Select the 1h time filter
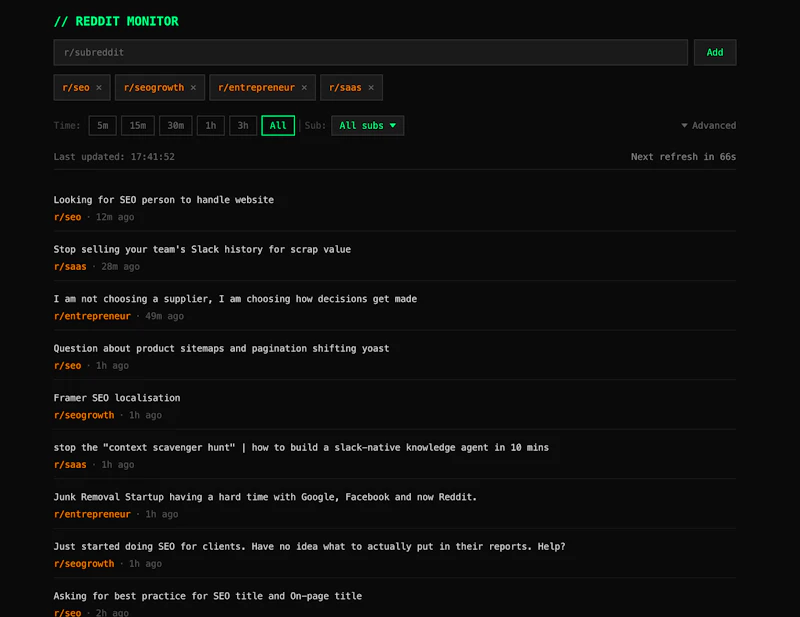 (x=211, y=126)
